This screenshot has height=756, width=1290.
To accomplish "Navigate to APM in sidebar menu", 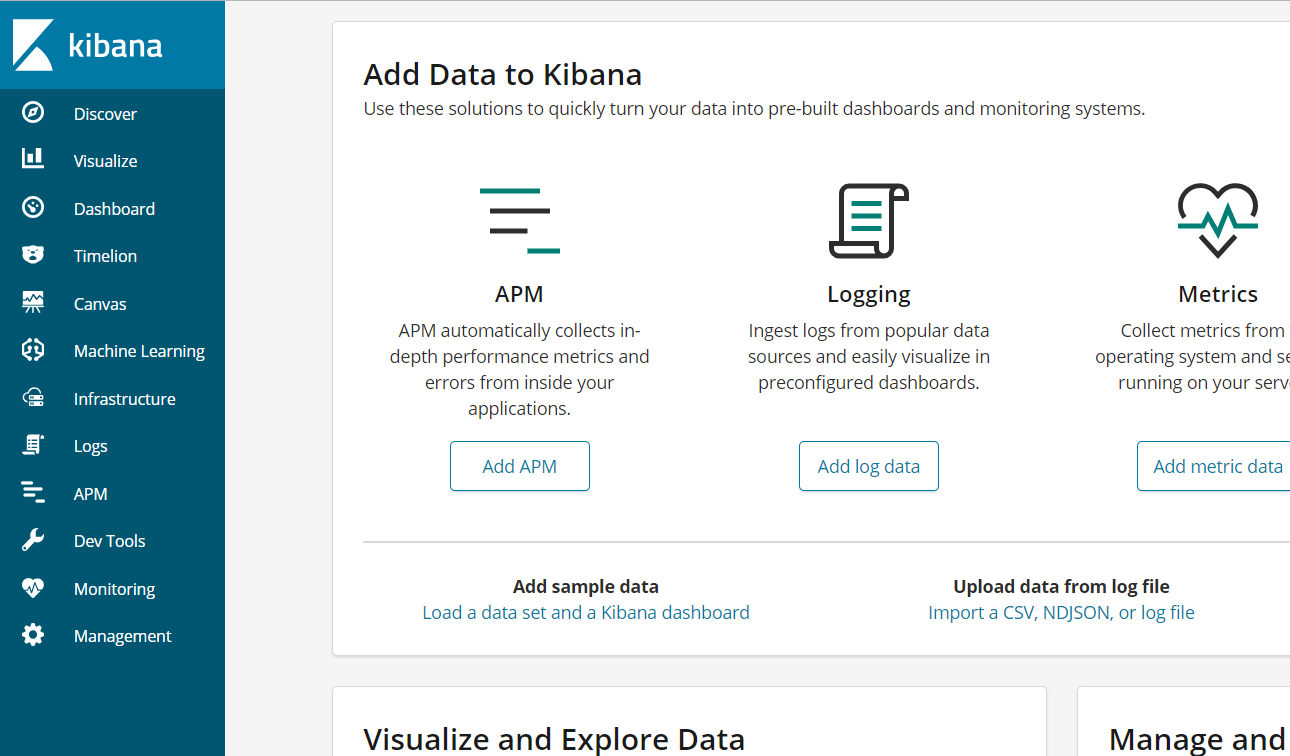I will pos(90,493).
